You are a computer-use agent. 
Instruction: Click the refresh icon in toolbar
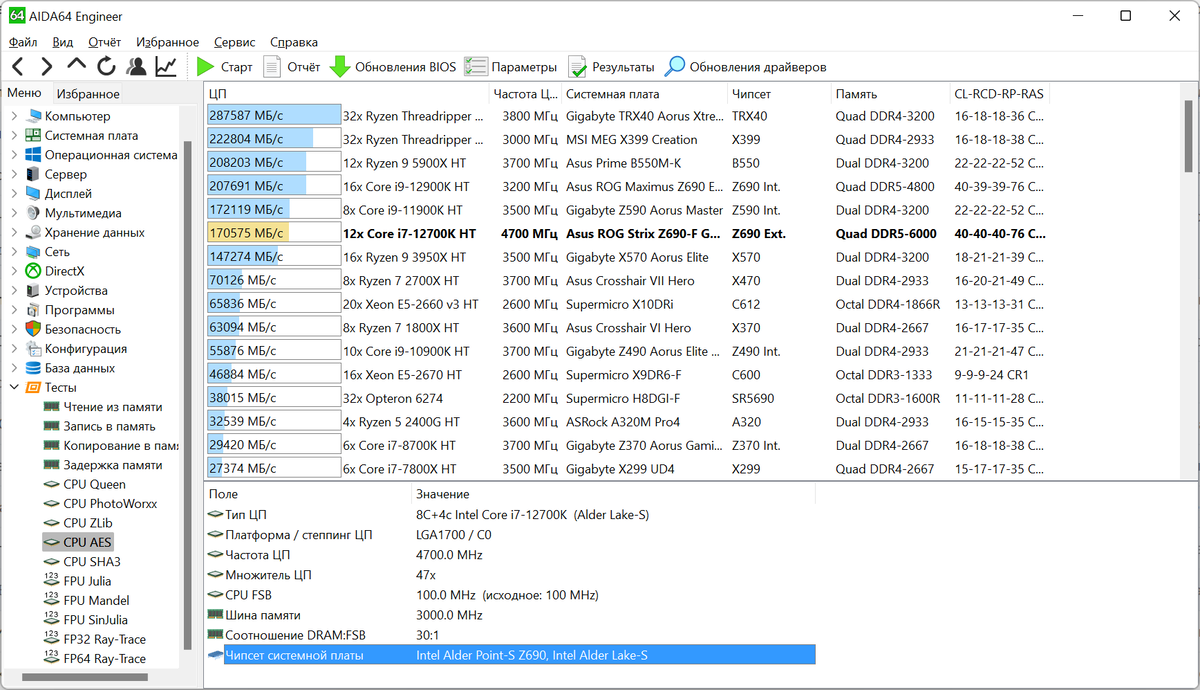(106, 67)
